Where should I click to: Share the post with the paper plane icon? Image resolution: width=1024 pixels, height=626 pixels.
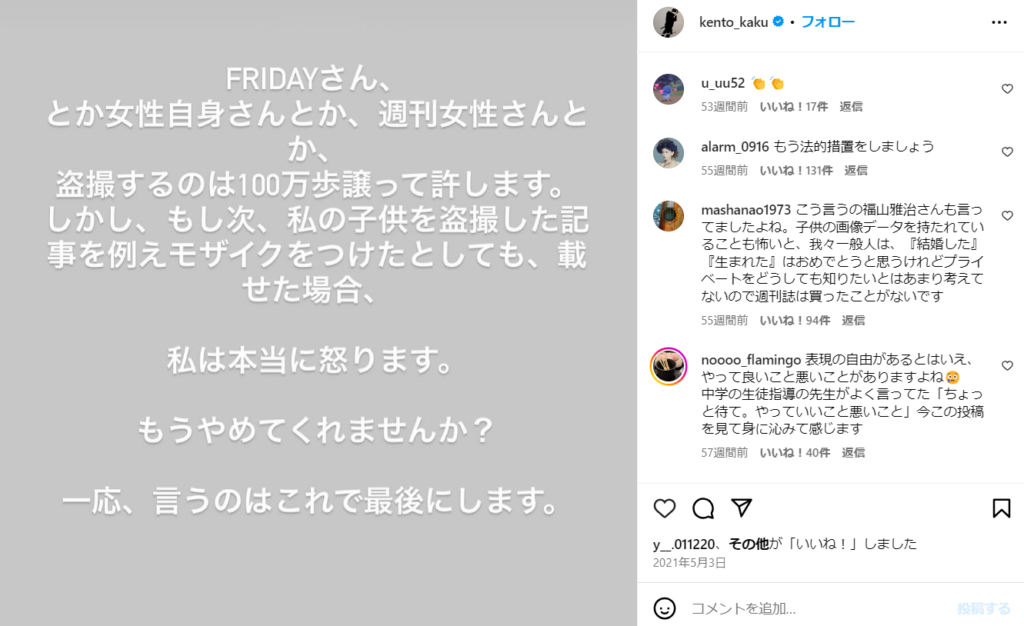click(741, 507)
